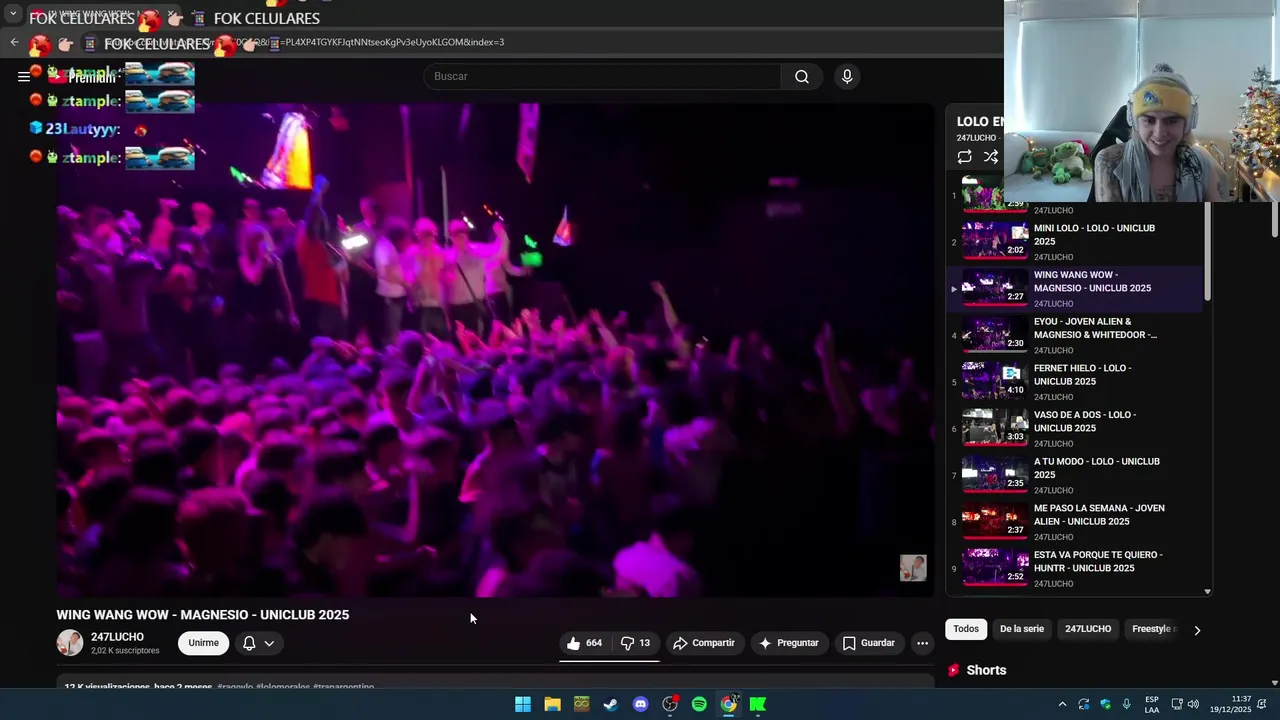1280x720 pixels.
Task: Open the Compartir share dialog
Action: point(704,643)
